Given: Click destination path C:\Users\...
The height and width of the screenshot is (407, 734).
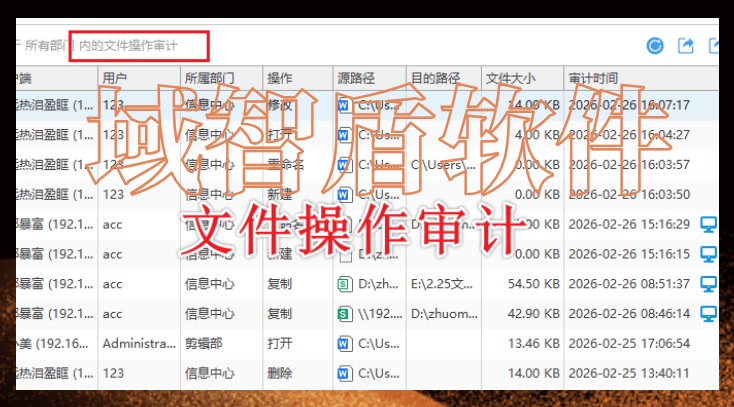Looking at the screenshot, I should pos(443,165).
